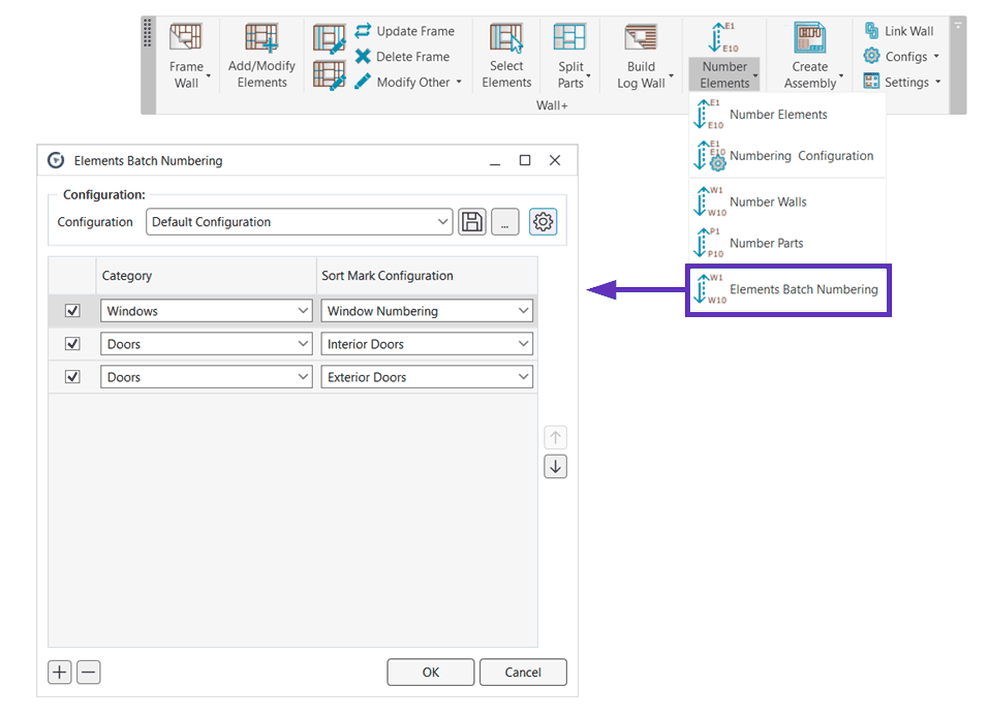Open Doors category dropdown in Interior Doors row

point(206,344)
